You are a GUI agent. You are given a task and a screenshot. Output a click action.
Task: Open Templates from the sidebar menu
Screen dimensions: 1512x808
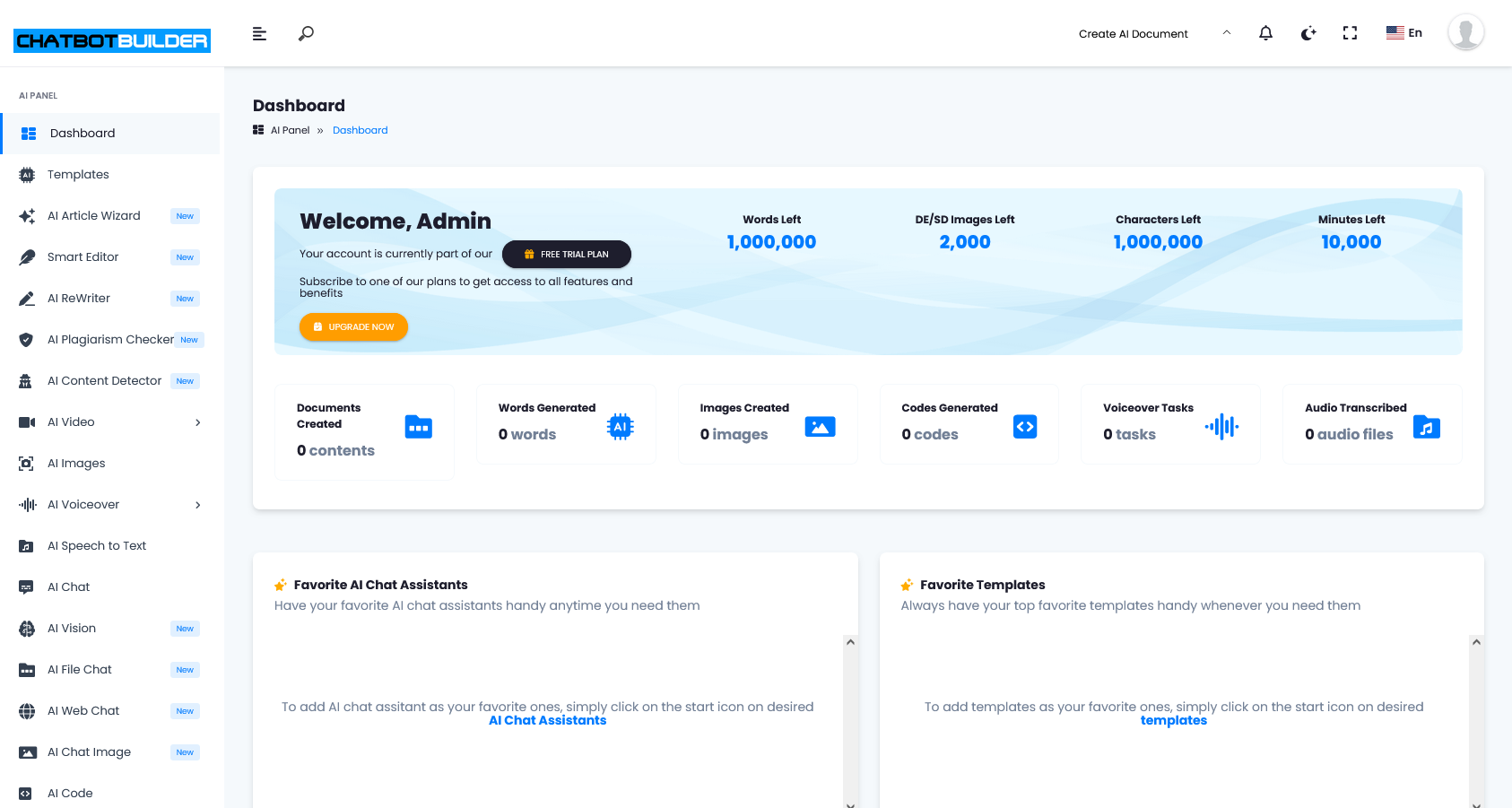pyautogui.click(x=80, y=174)
